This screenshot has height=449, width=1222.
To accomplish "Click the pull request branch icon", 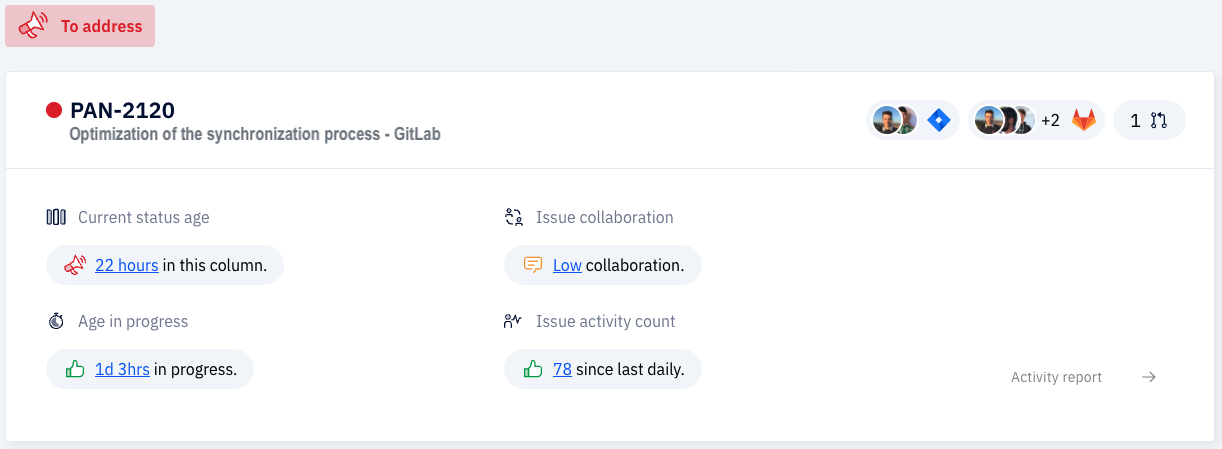I will point(1159,121).
